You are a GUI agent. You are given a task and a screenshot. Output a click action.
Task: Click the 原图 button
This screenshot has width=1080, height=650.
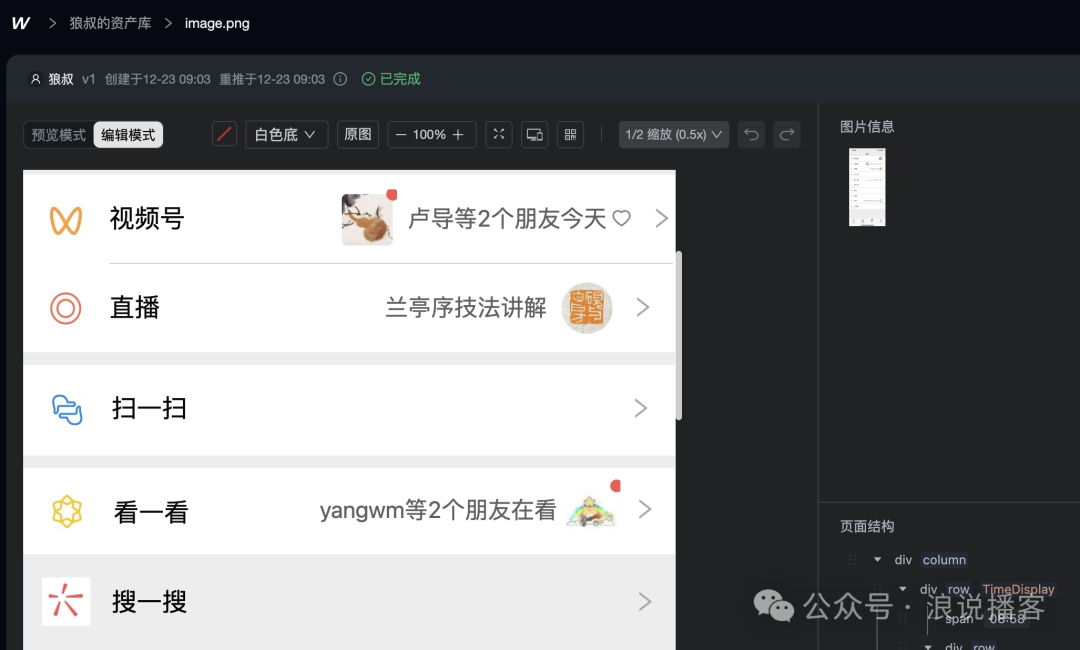coord(358,134)
